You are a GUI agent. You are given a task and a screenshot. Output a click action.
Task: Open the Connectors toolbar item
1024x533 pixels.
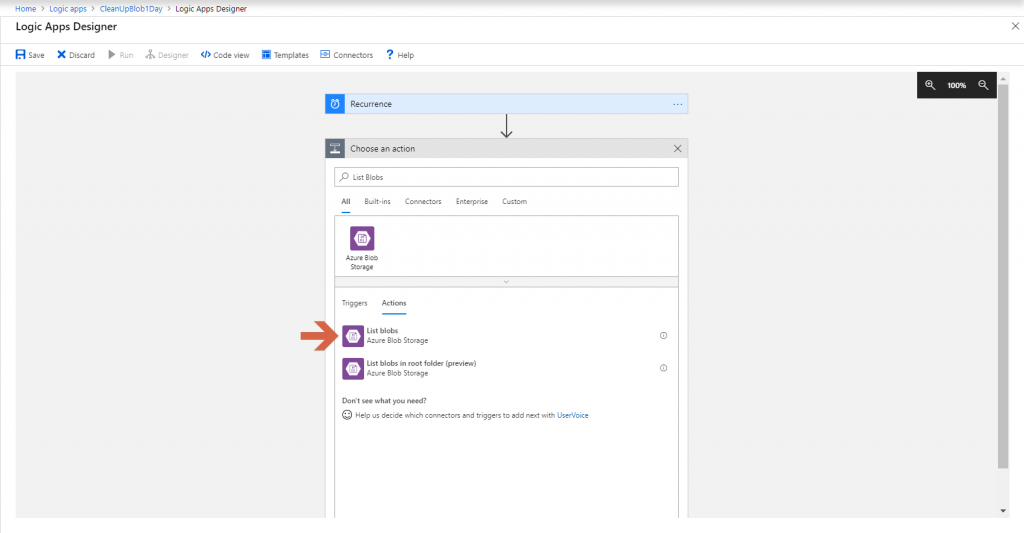click(326, 55)
